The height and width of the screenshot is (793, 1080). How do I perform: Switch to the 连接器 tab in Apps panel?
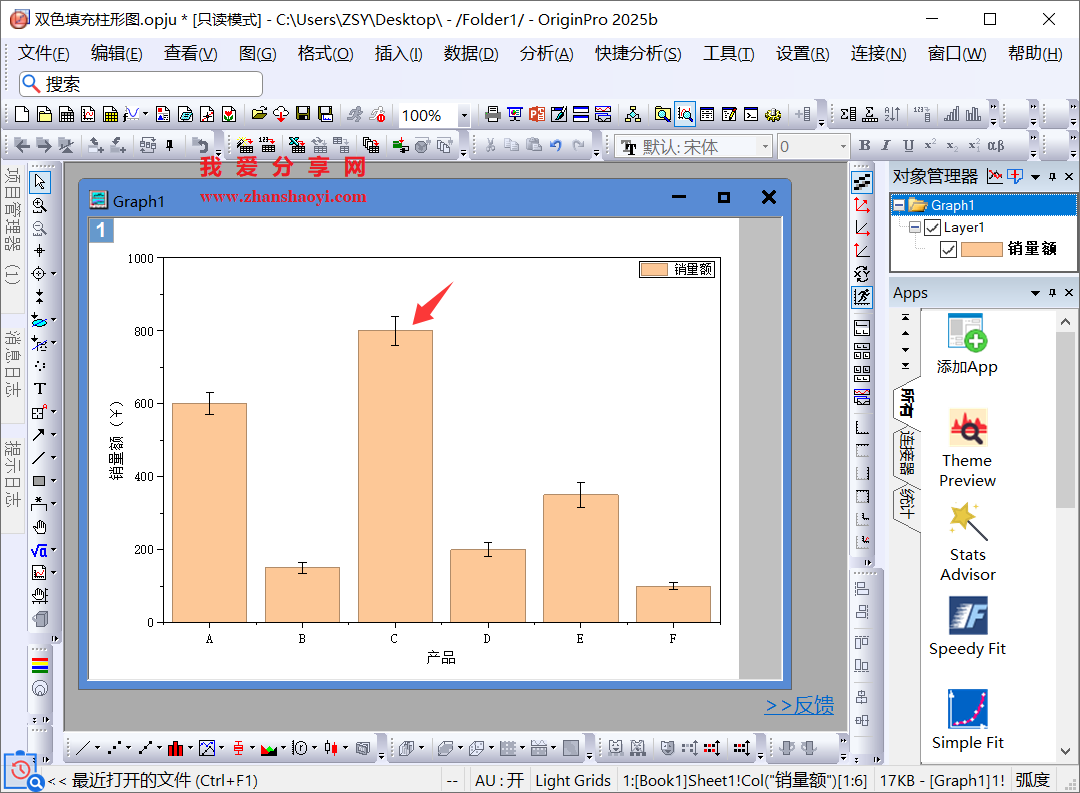point(906,453)
